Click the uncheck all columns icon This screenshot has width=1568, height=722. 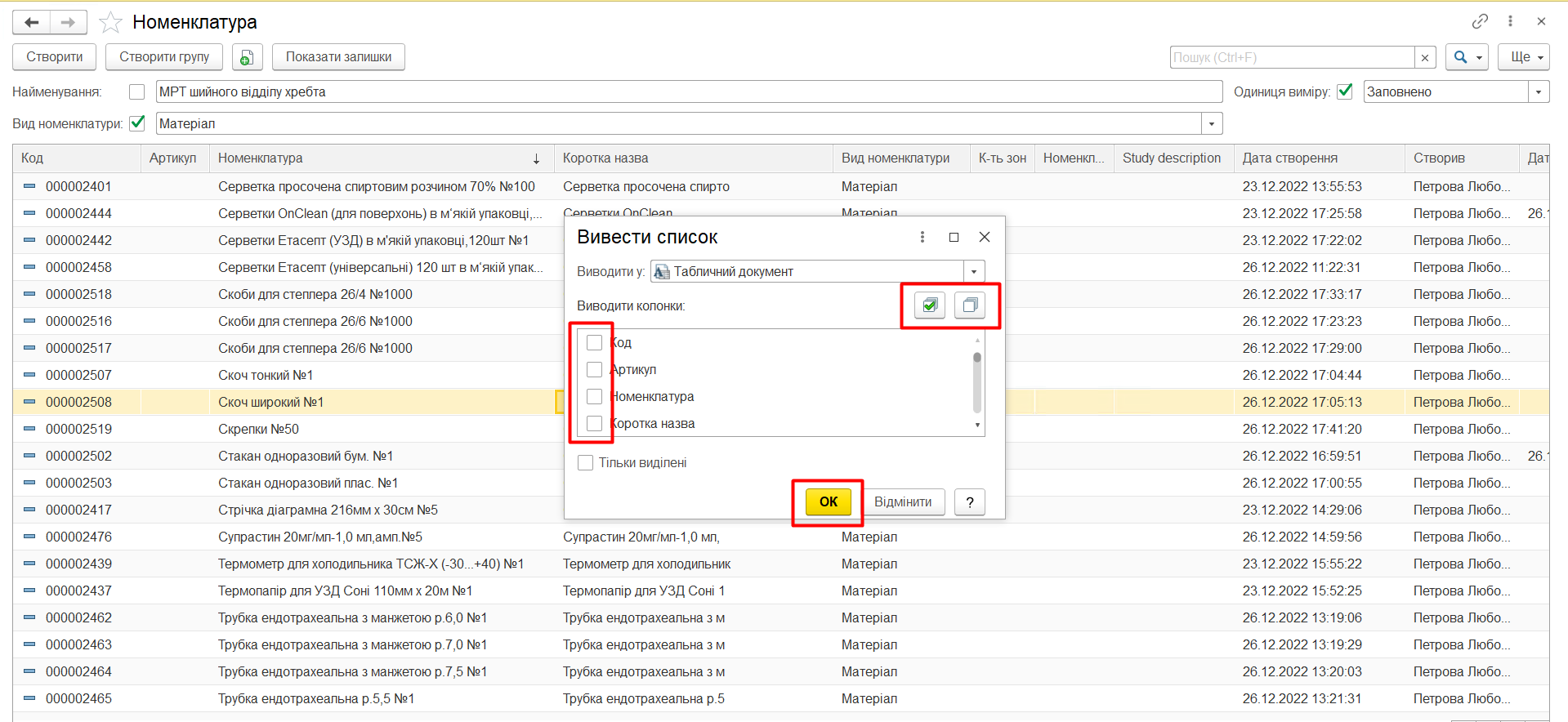[x=970, y=305]
